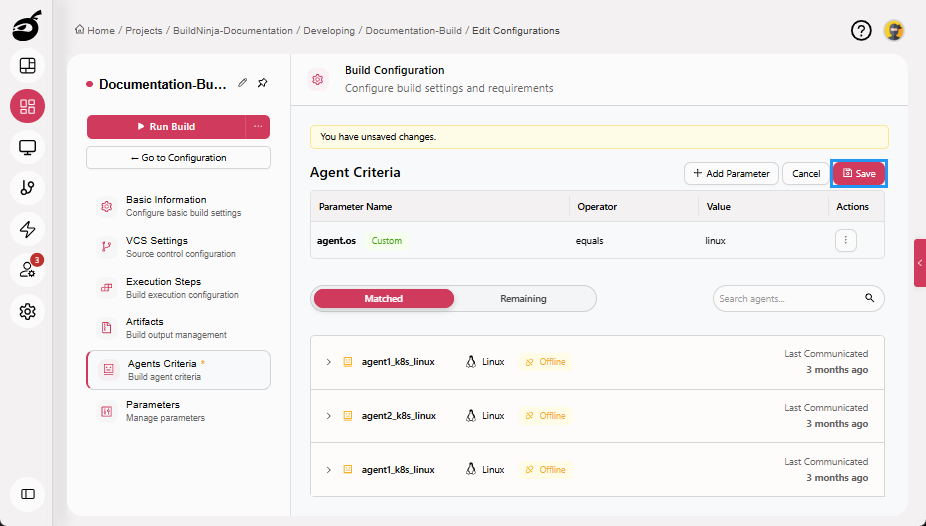926x526 pixels.
Task: Click Go to Configuration button
Action: 178,158
